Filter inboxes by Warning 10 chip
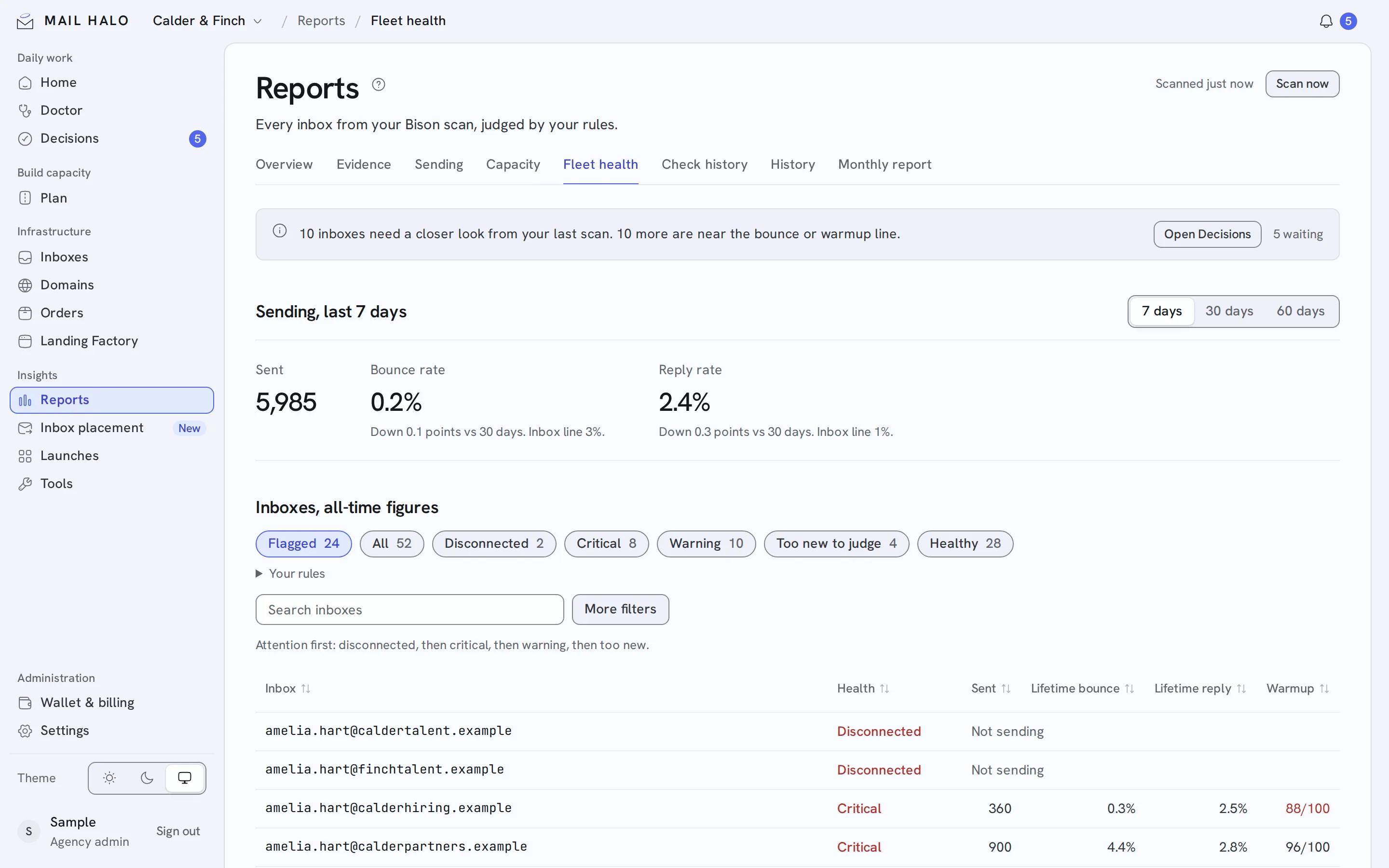The width and height of the screenshot is (1389, 868). tap(706, 543)
